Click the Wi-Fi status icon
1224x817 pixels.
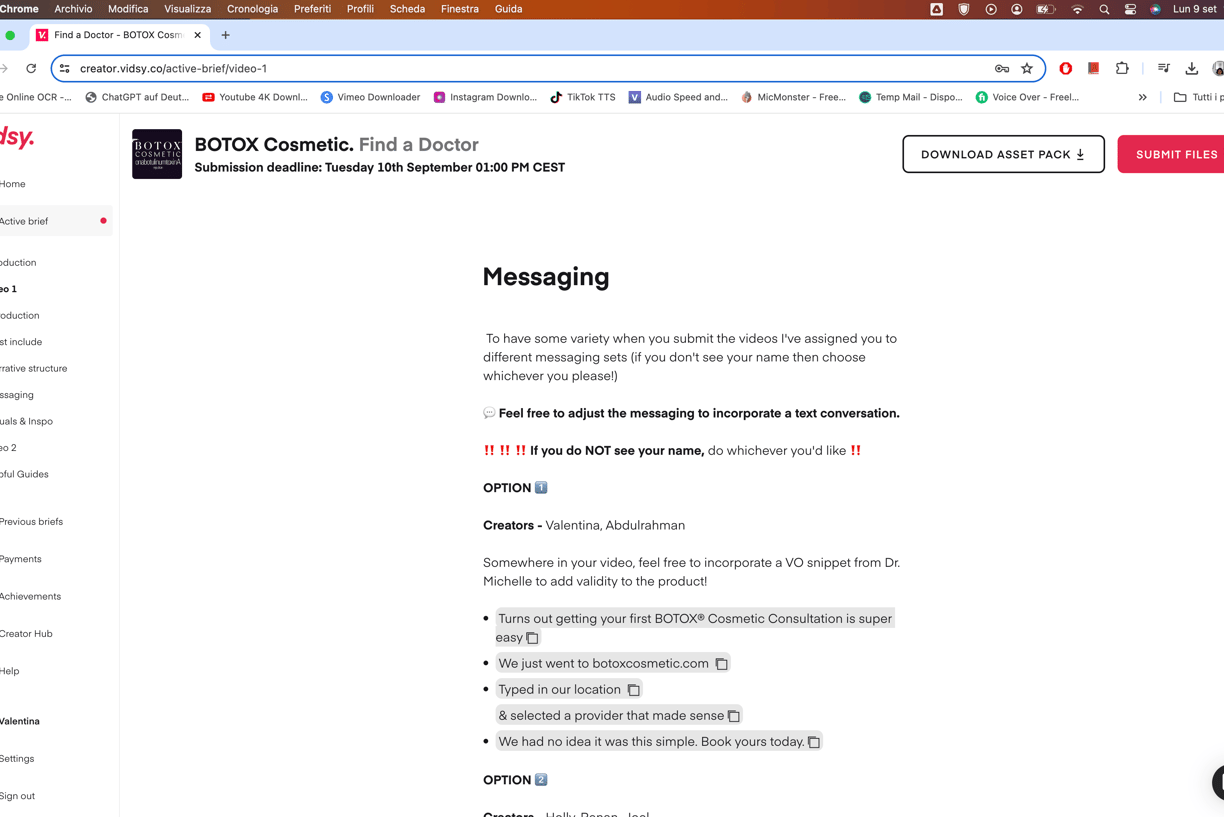point(1077,9)
